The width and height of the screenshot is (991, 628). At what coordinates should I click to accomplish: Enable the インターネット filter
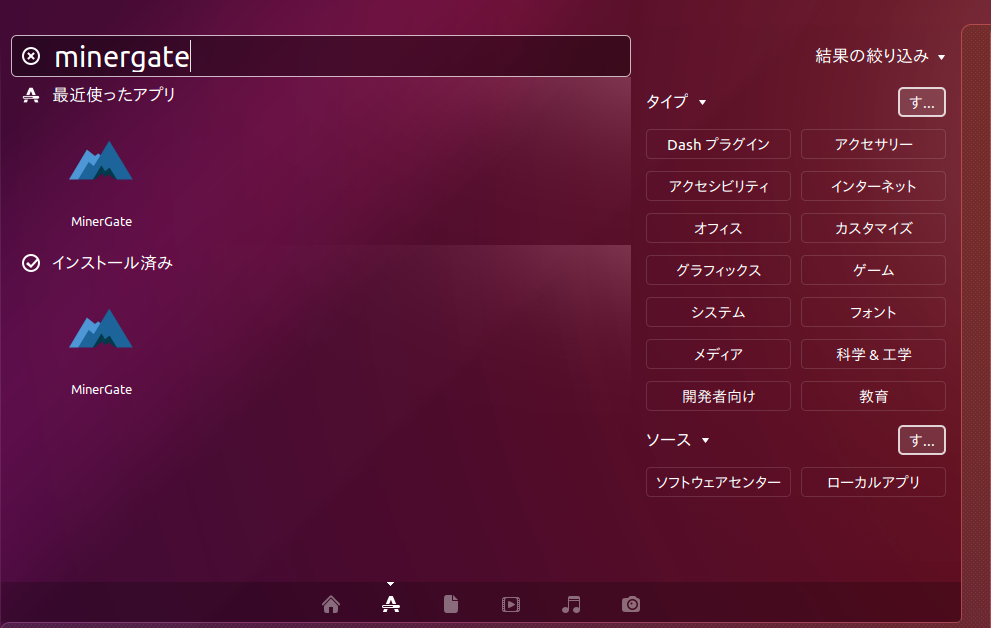tap(873, 186)
